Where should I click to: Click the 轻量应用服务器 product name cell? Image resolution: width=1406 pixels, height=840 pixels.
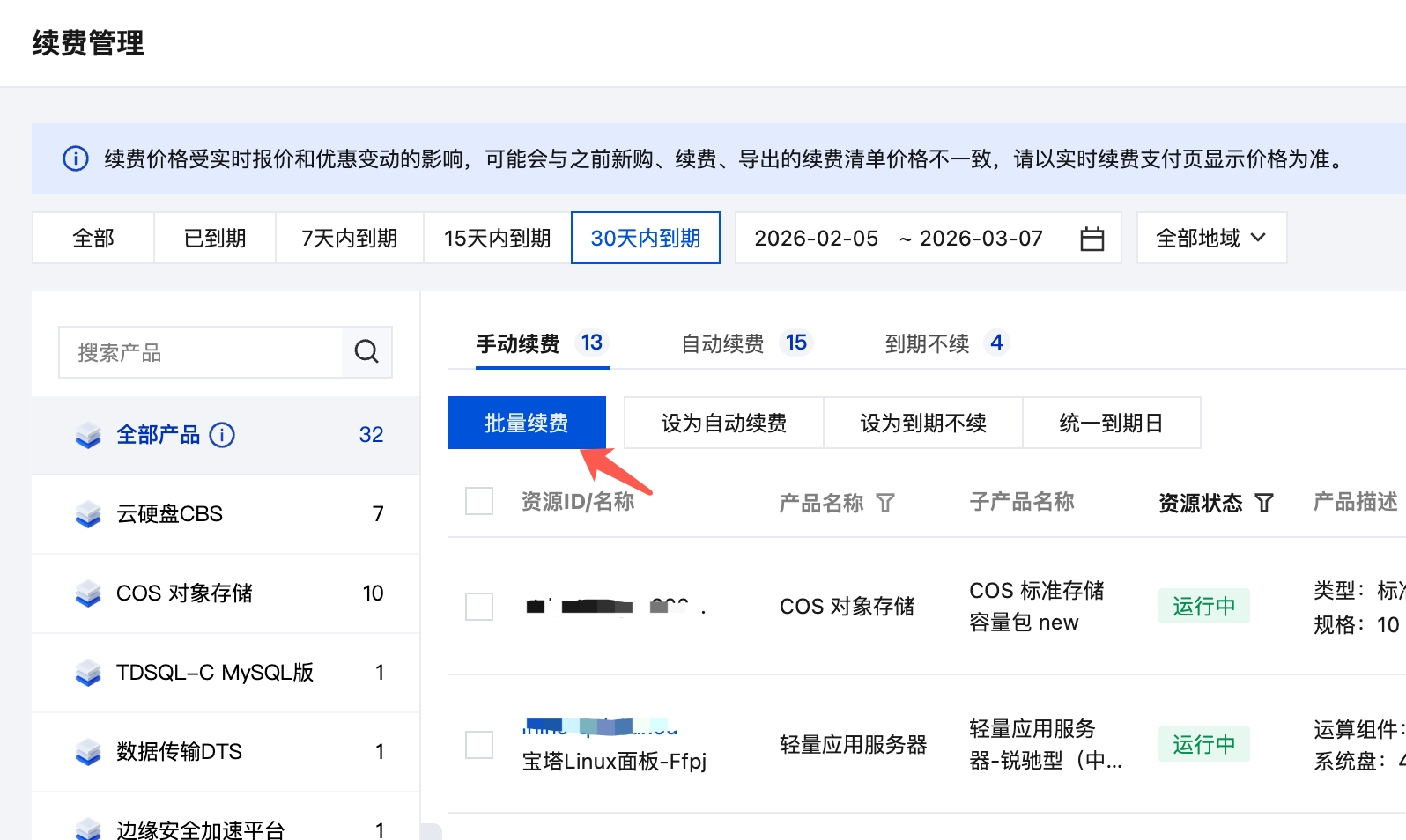[854, 745]
